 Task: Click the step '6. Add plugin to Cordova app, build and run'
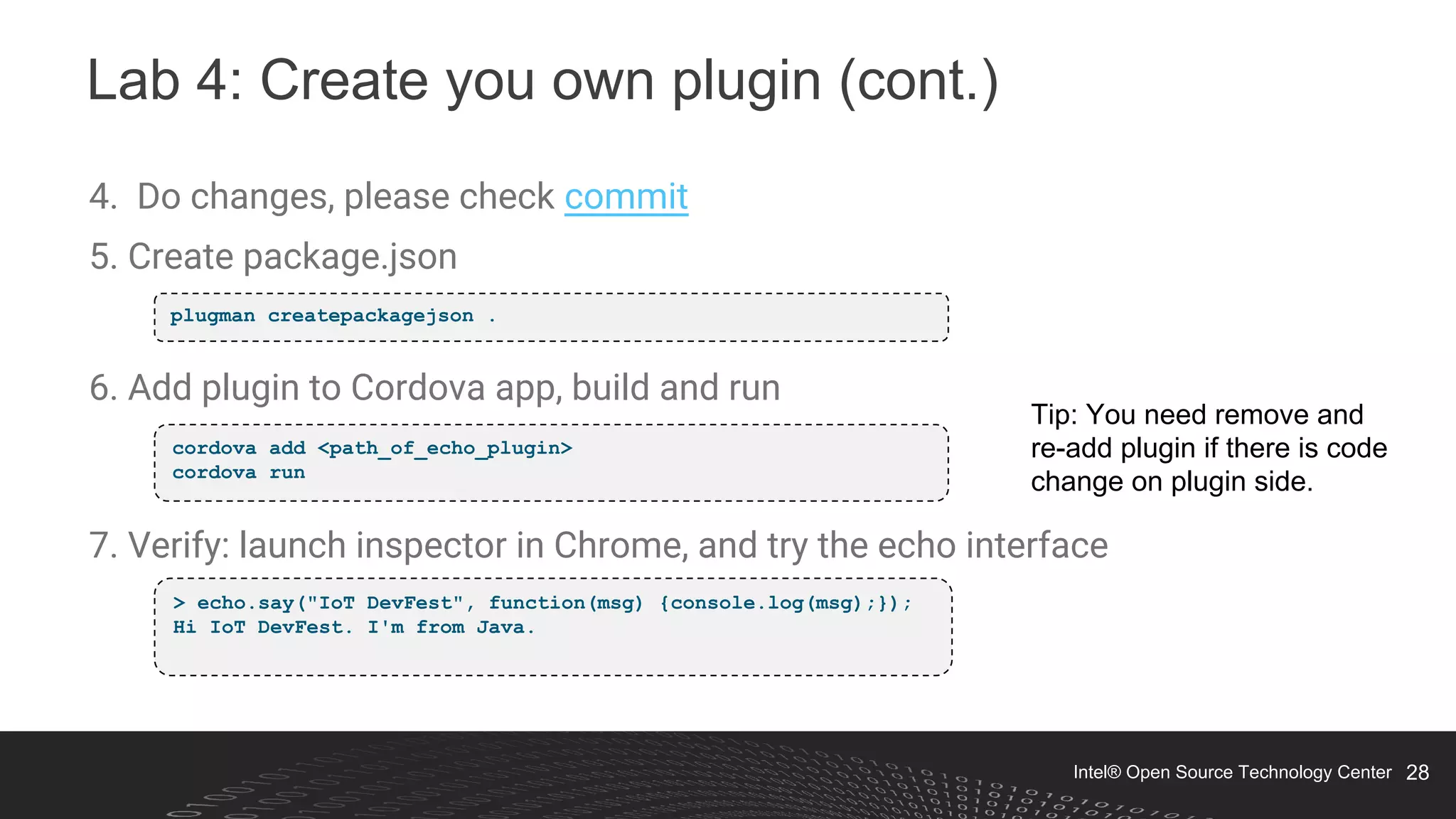click(435, 388)
